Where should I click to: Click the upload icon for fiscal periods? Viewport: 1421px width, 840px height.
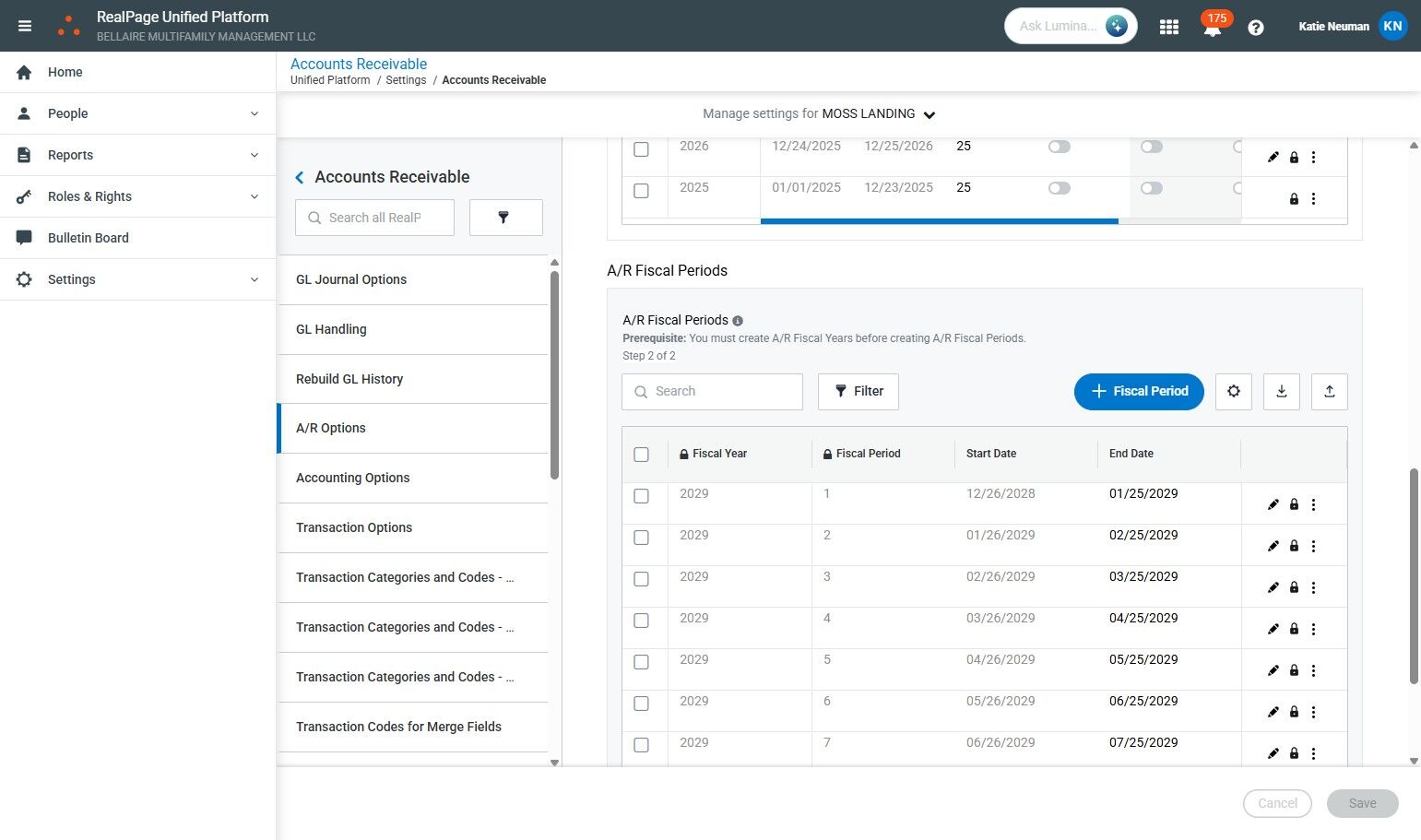pos(1329,391)
